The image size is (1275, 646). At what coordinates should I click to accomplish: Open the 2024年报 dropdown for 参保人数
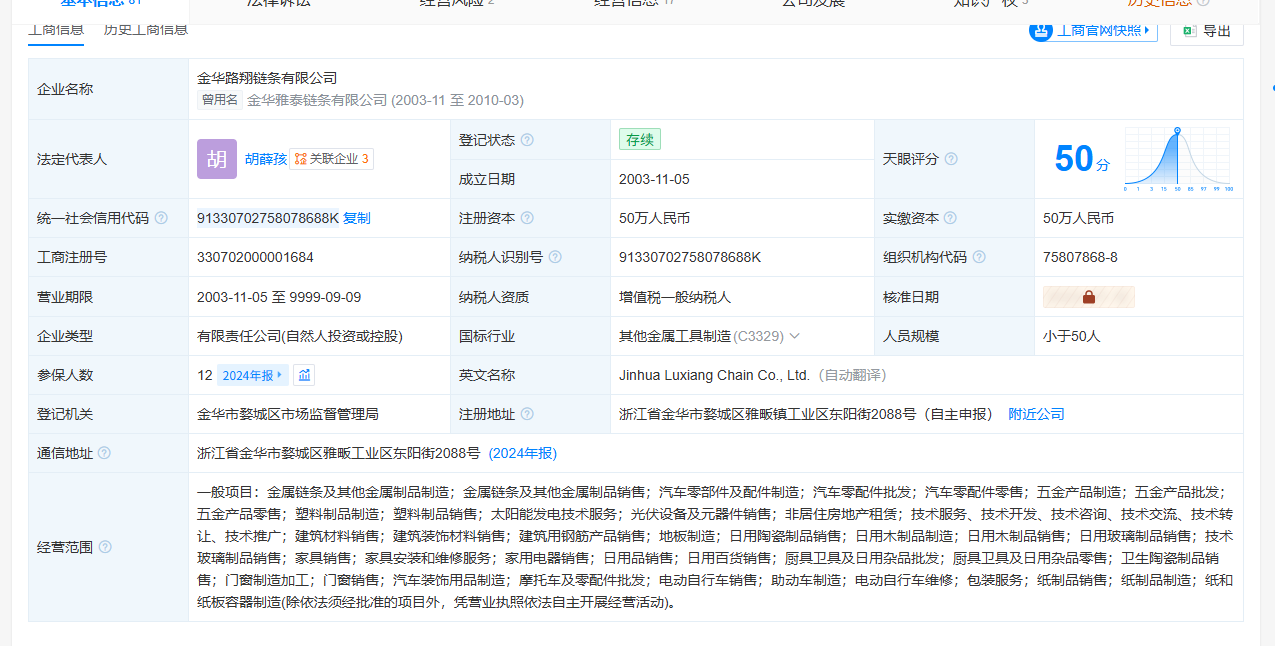pyautogui.click(x=253, y=375)
